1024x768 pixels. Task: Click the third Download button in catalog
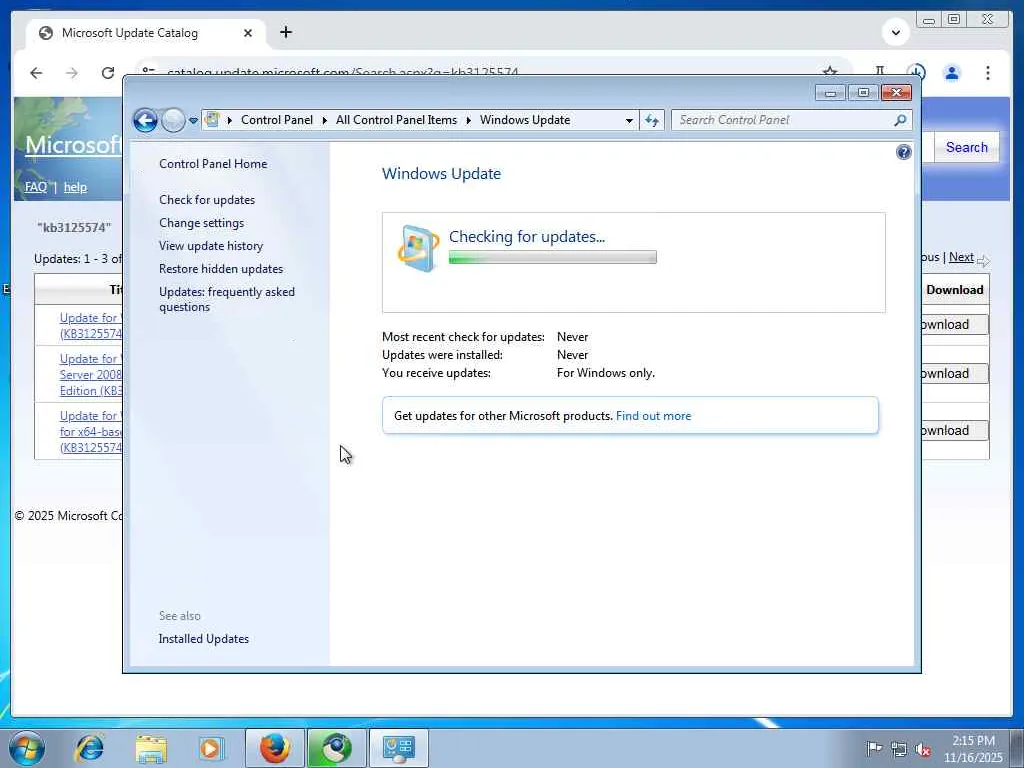tap(954, 430)
